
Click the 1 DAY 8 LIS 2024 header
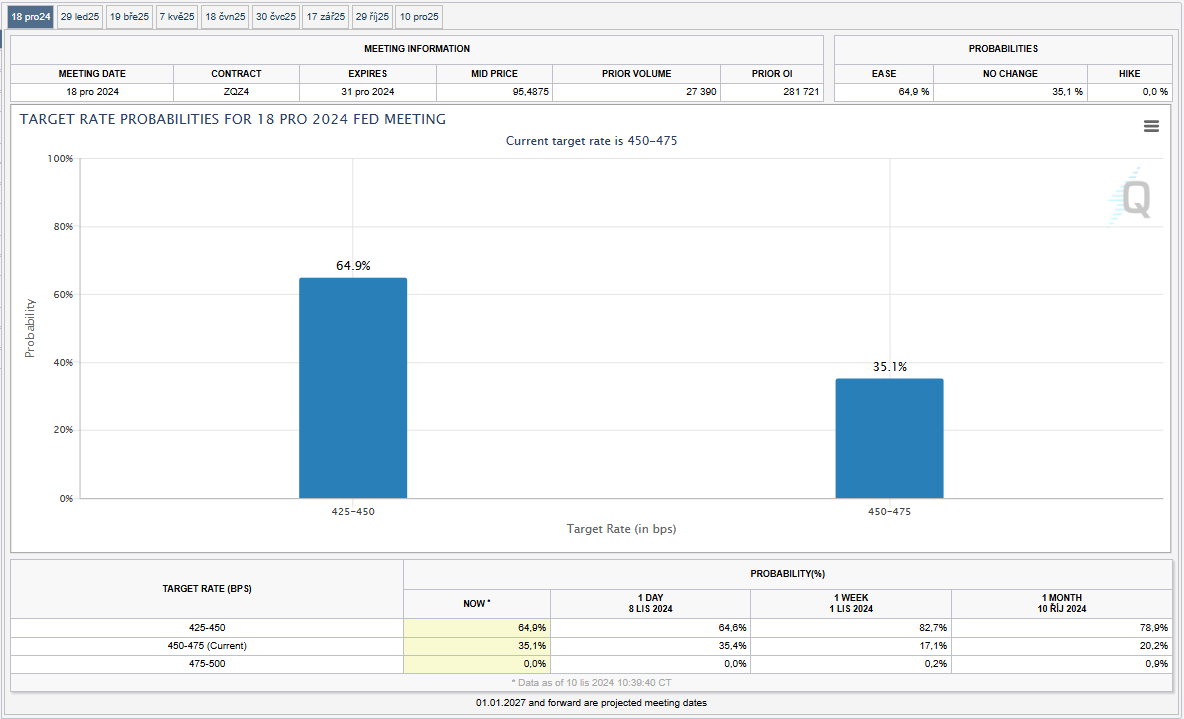[650, 603]
